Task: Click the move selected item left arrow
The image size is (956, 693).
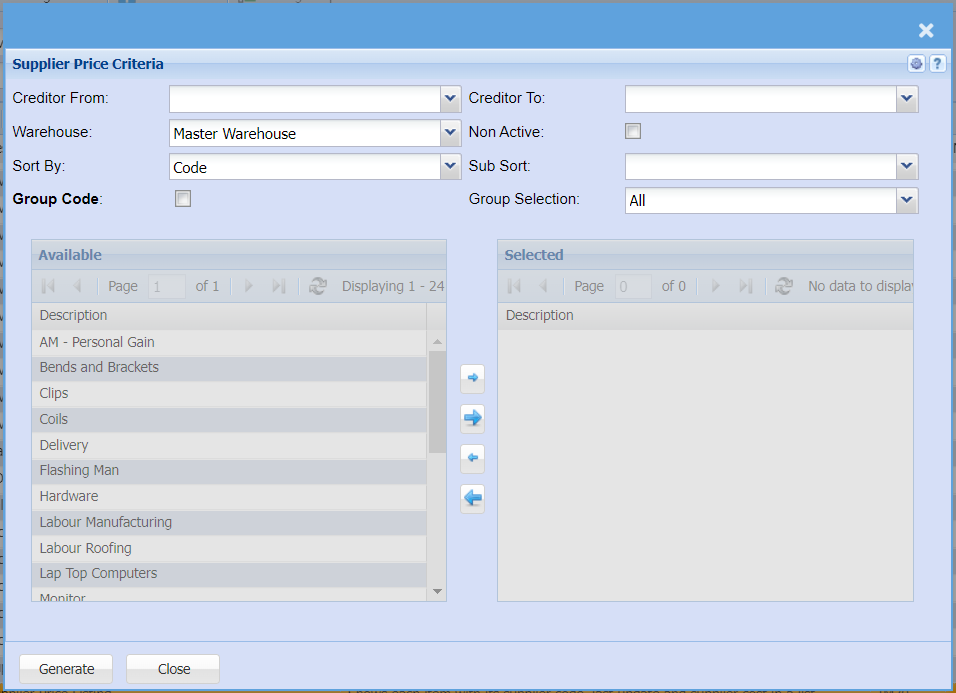Action: coord(472,459)
